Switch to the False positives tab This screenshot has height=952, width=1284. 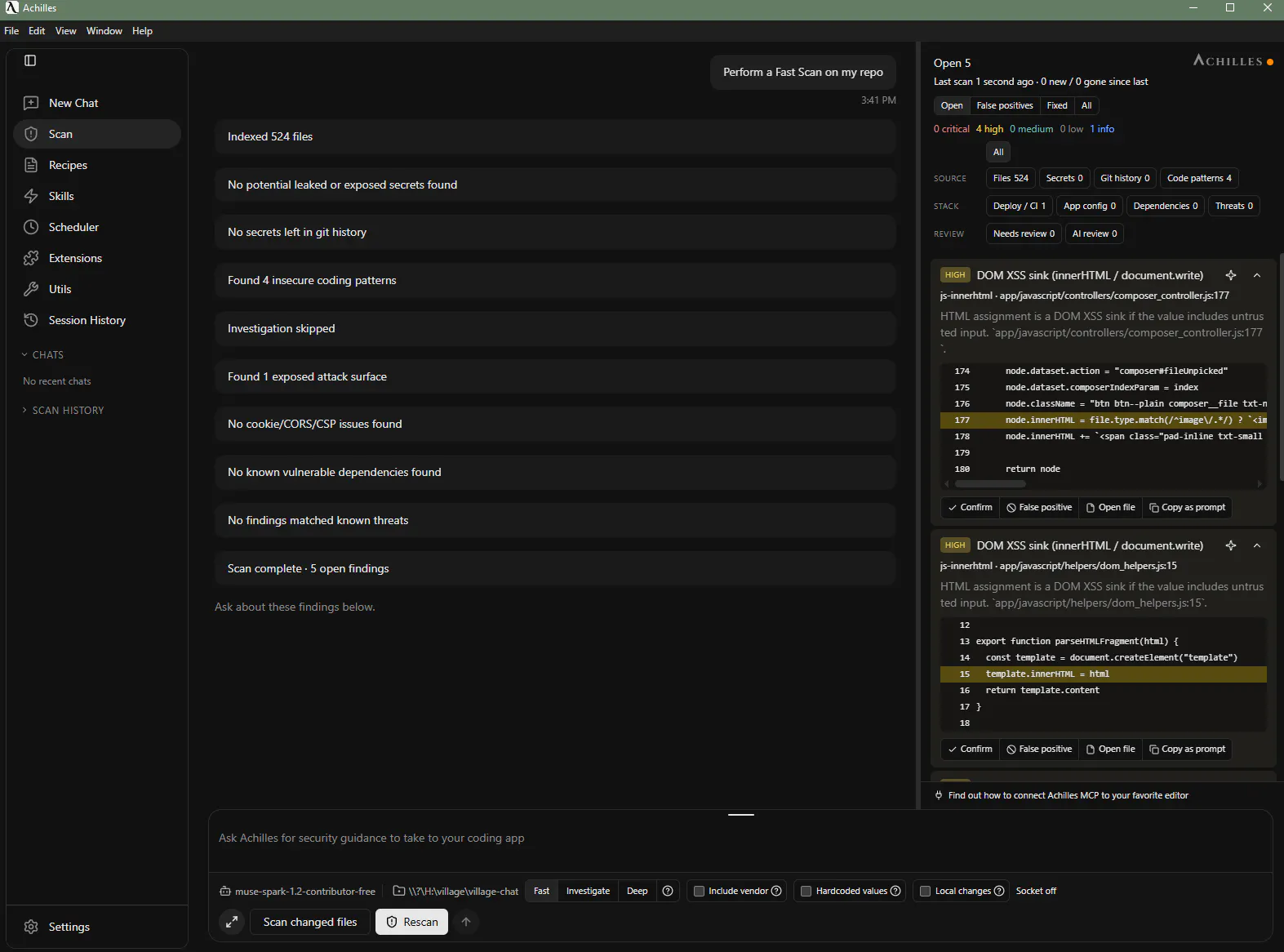point(1005,105)
